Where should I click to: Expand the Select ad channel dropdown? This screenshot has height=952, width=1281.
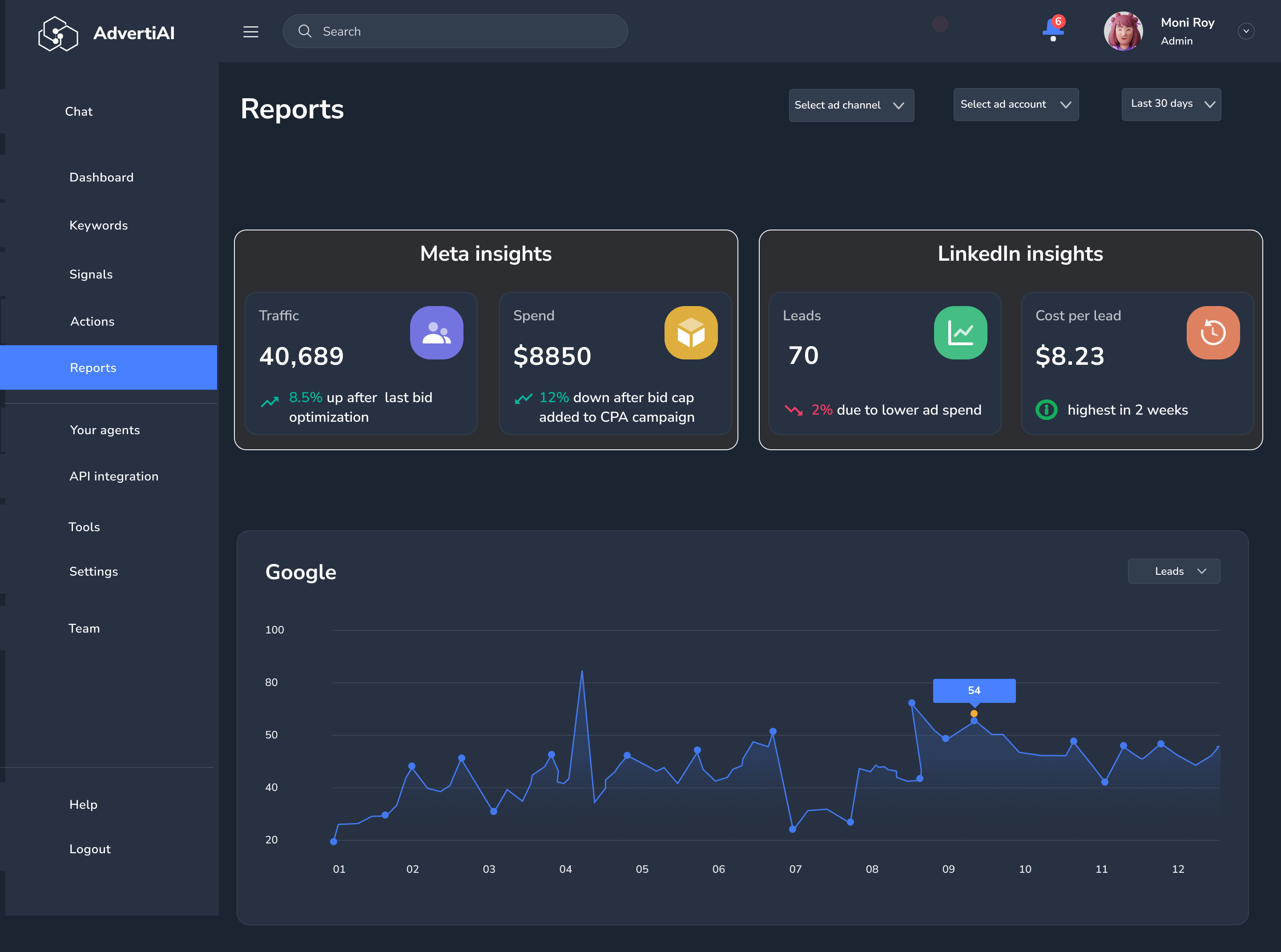pos(850,105)
